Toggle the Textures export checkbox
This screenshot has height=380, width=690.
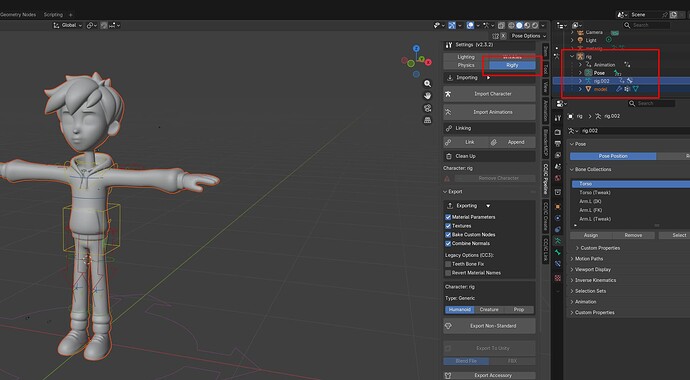click(448, 226)
